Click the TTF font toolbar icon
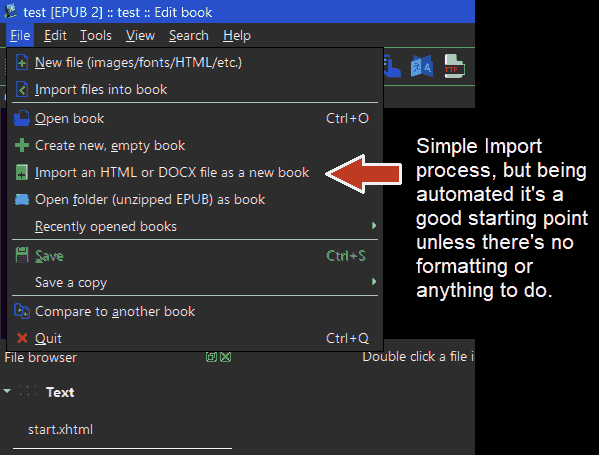 [x=455, y=66]
